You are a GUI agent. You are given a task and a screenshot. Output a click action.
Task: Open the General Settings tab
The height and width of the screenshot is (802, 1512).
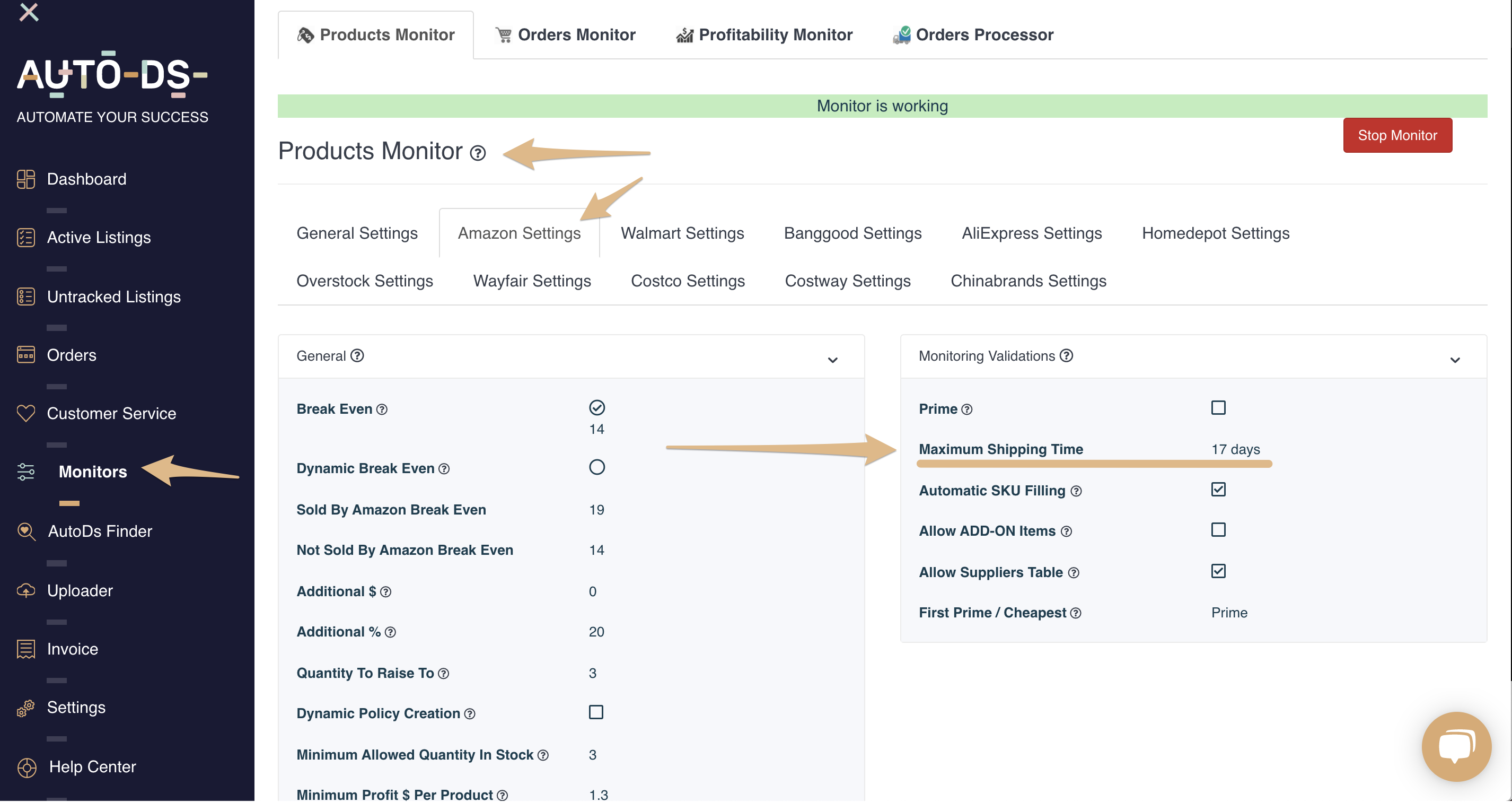click(357, 233)
